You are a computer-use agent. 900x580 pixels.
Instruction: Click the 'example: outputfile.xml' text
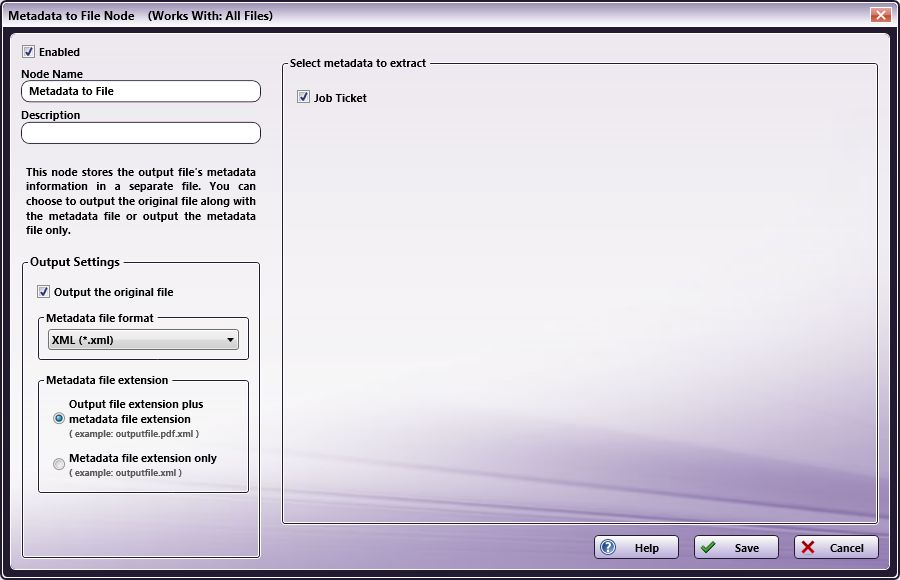125,473
